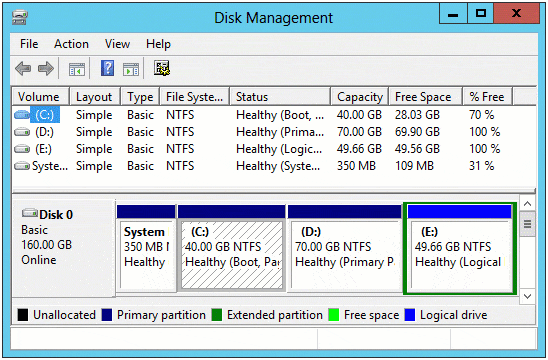Open the Help menu
Viewport: 548px width, 360px height.
coord(158,44)
